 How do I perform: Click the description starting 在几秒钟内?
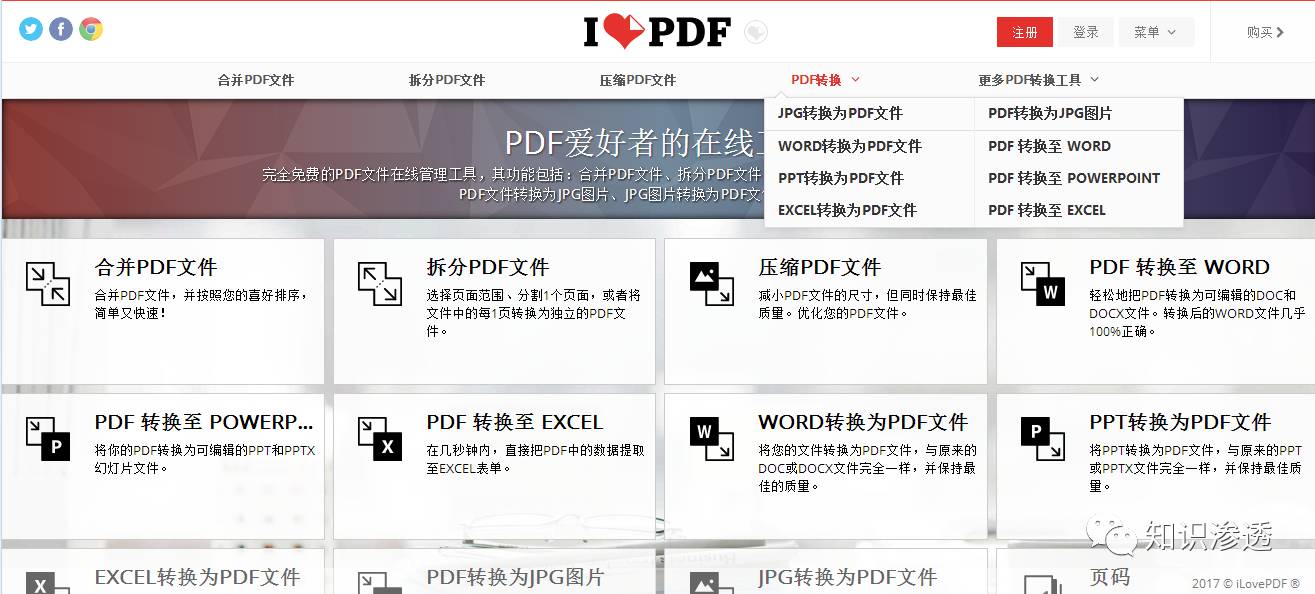point(536,459)
